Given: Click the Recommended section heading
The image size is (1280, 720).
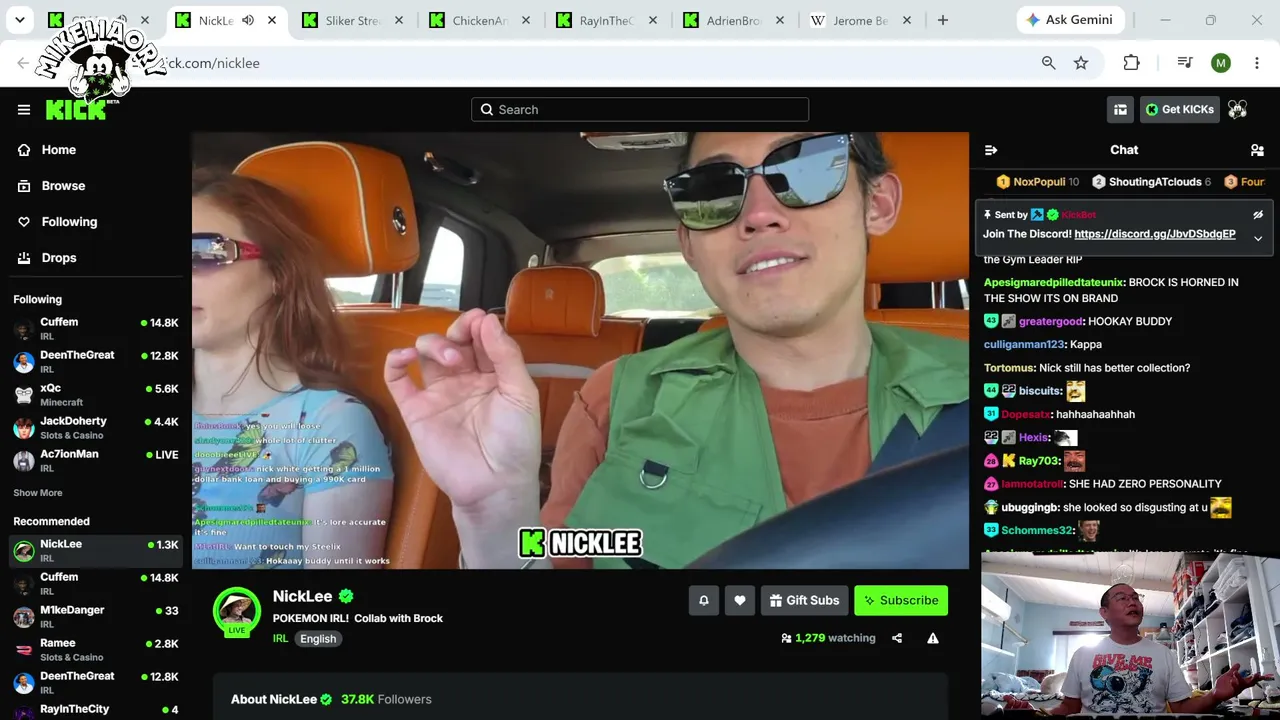Looking at the screenshot, I should point(51,521).
